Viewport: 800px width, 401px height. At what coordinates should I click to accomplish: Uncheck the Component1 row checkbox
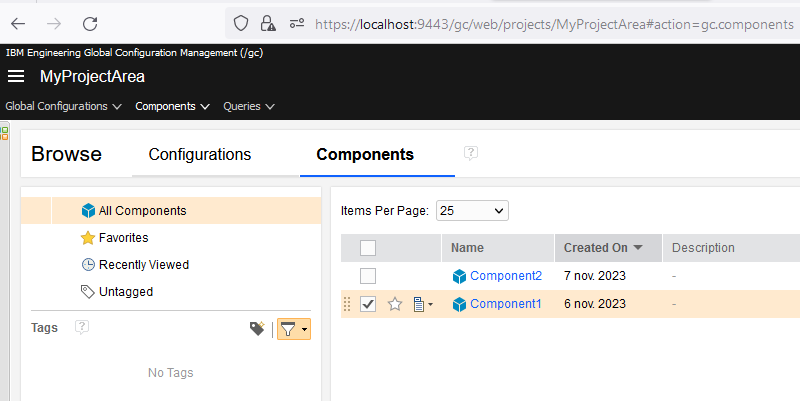[368, 304]
